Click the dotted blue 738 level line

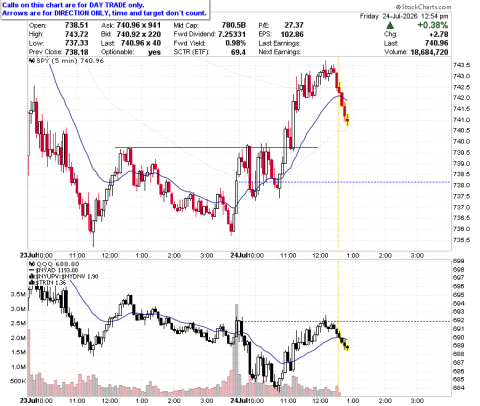click(x=344, y=182)
